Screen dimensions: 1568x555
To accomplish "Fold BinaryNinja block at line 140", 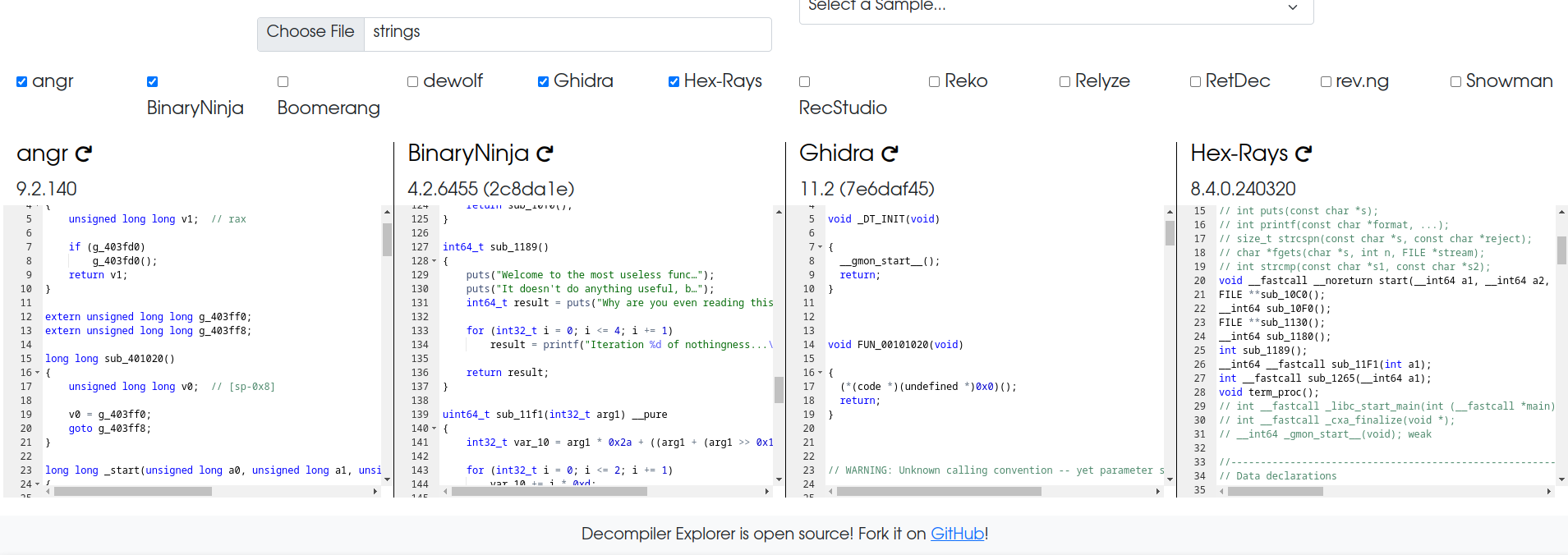I will 435,429.
